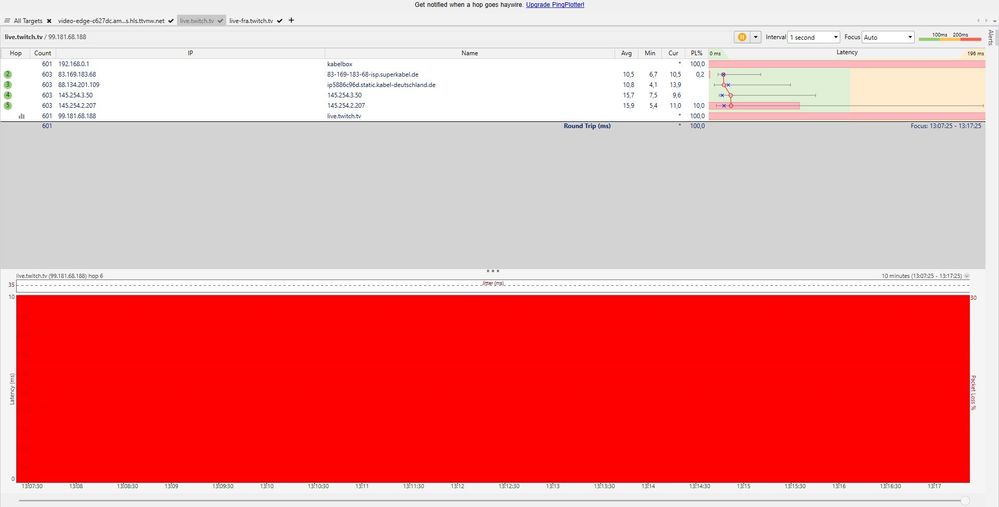Switch to the video-edge hls.ttvnw.net tab
The width and height of the screenshot is (999, 507).
click(111, 20)
